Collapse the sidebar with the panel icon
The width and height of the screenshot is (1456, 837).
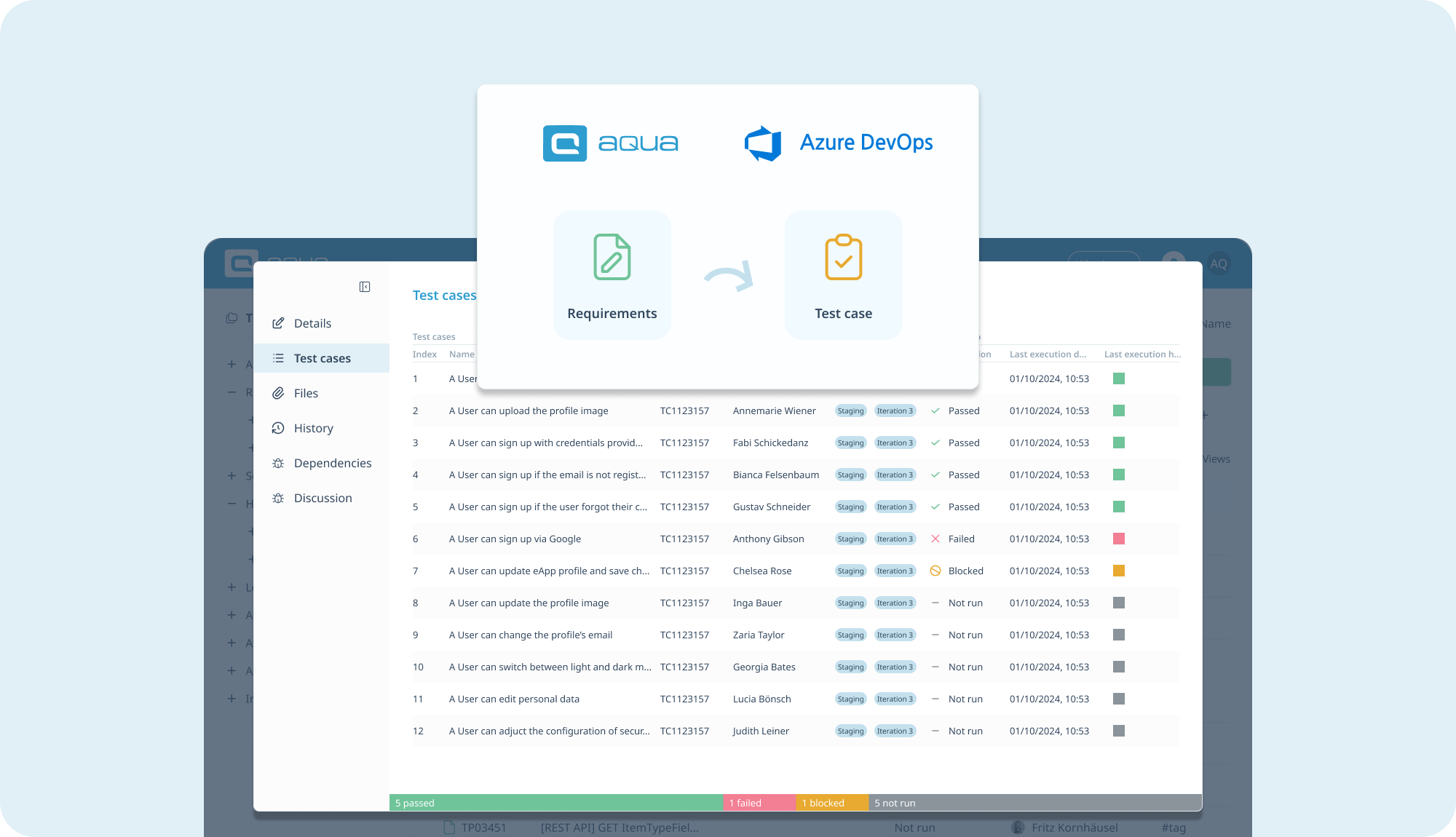pos(365,287)
